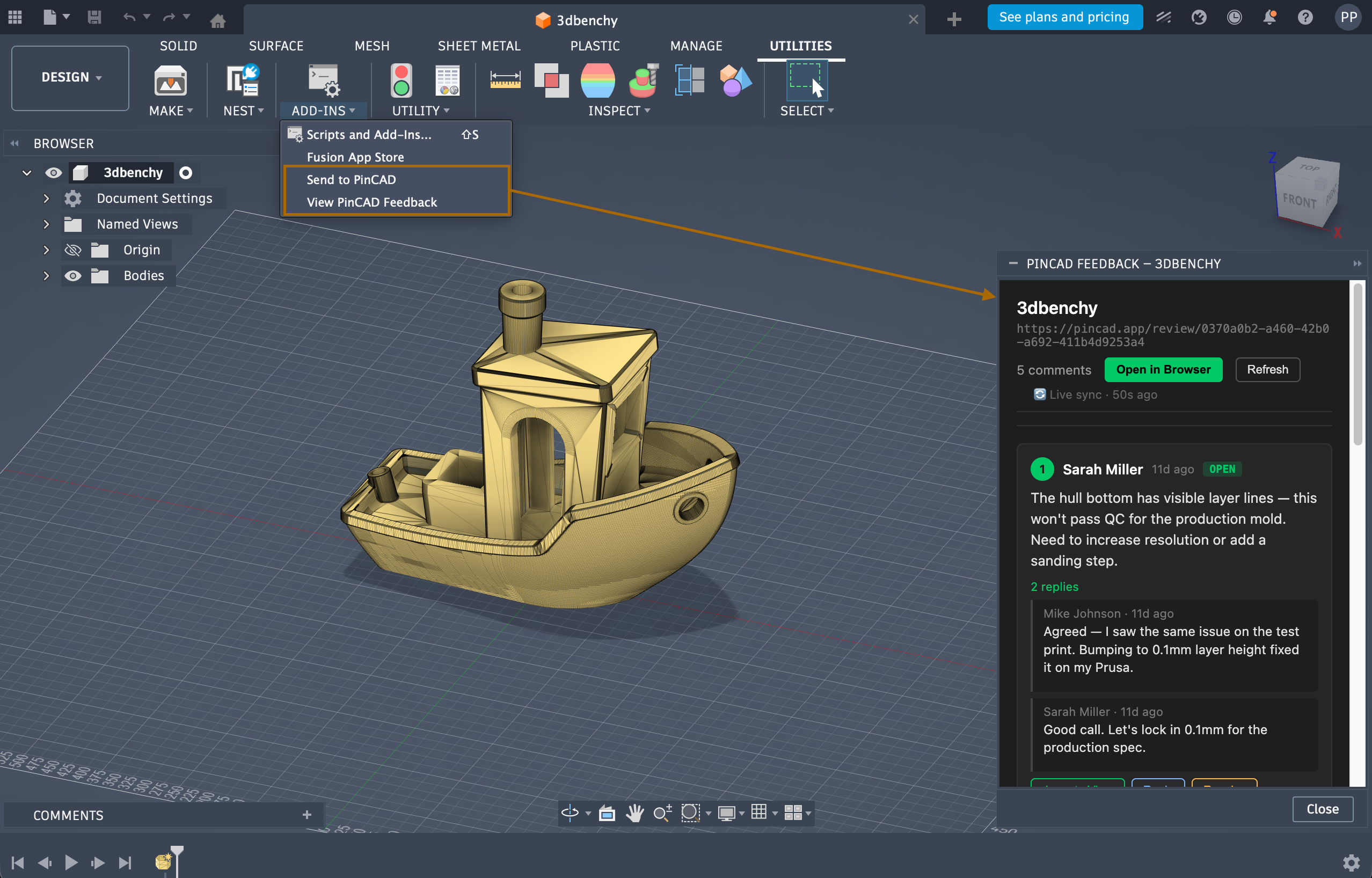The width and height of the screenshot is (1372, 878).
Task: Click the PinCAD panel vertical scrollbar
Action: (x=1358, y=365)
